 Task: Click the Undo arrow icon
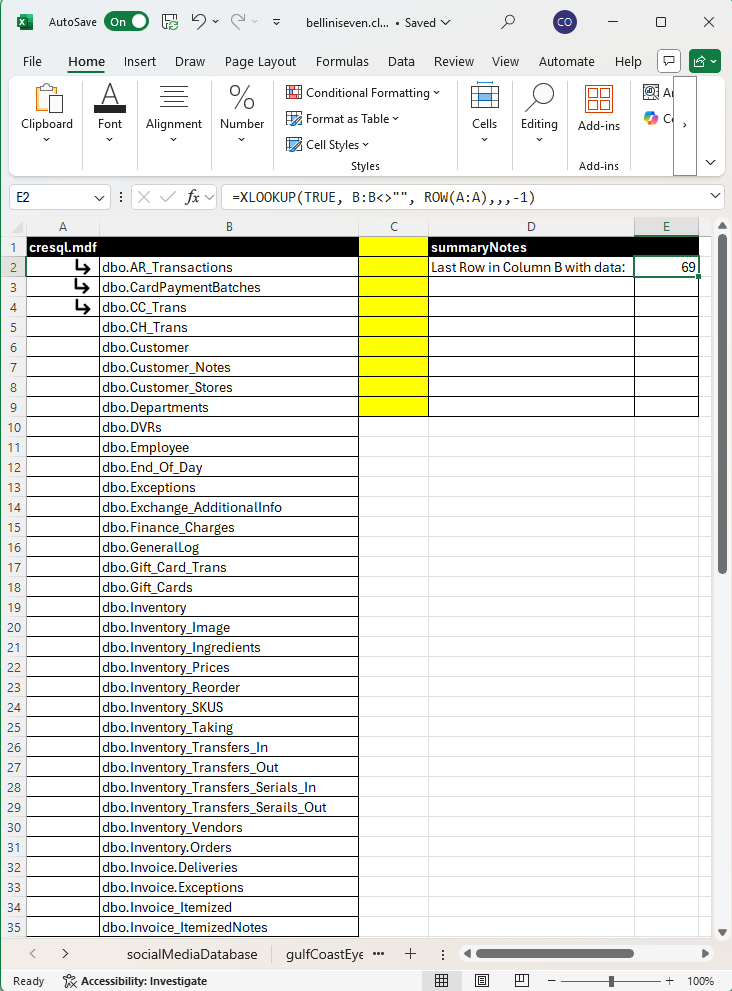(x=198, y=21)
